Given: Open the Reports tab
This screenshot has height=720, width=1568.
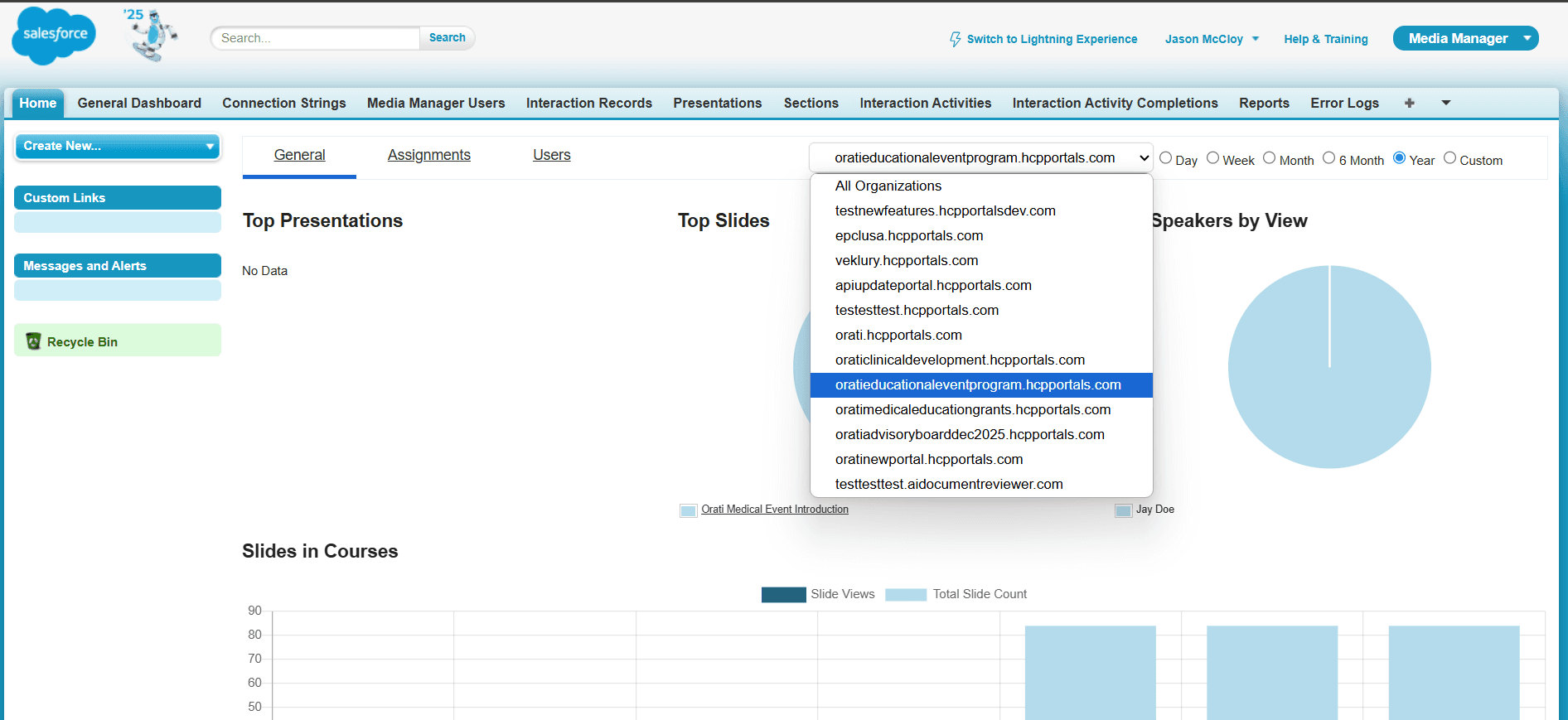Looking at the screenshot, I should point(1265,103).
